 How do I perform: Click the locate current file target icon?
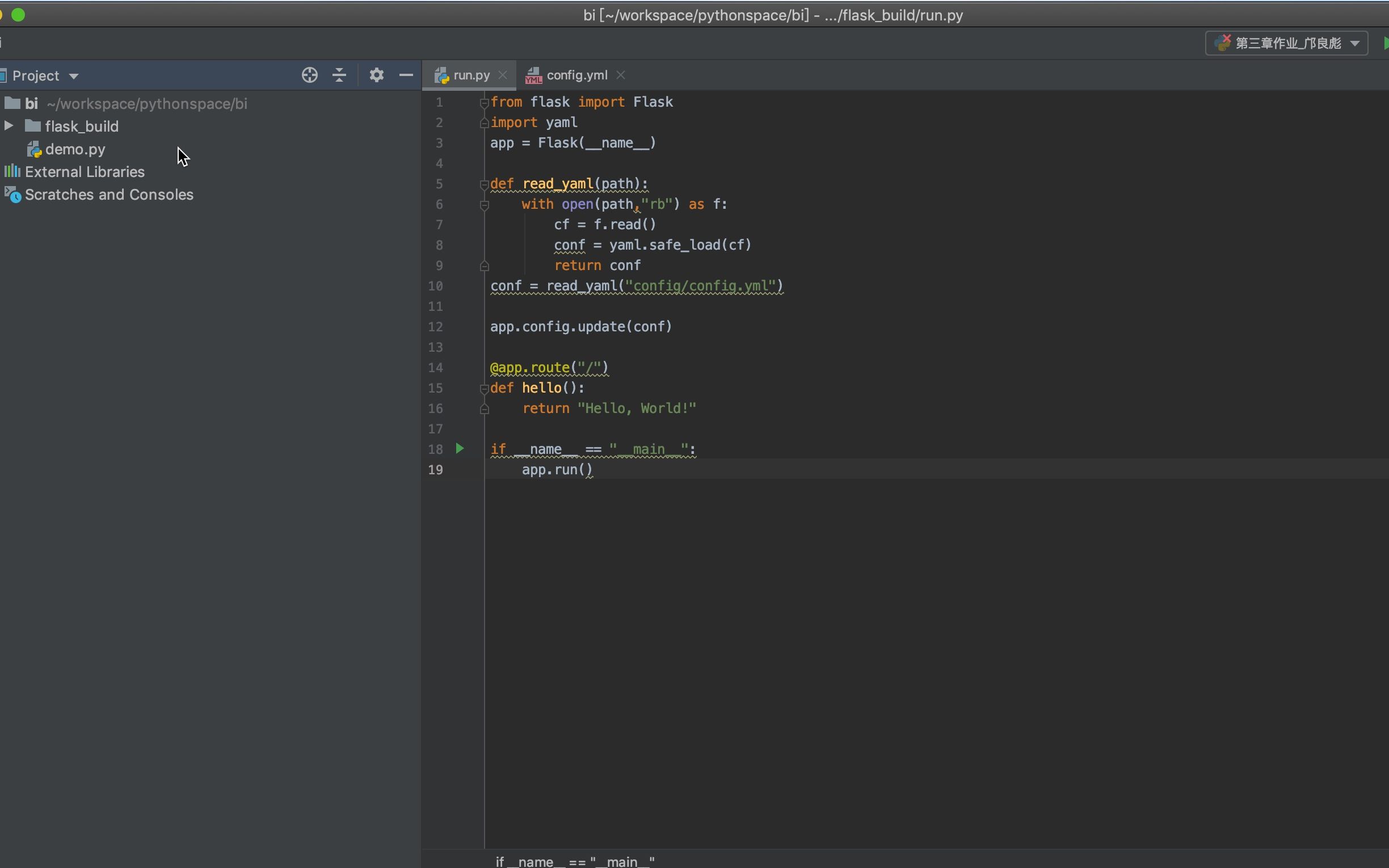(x=309, y=75)
